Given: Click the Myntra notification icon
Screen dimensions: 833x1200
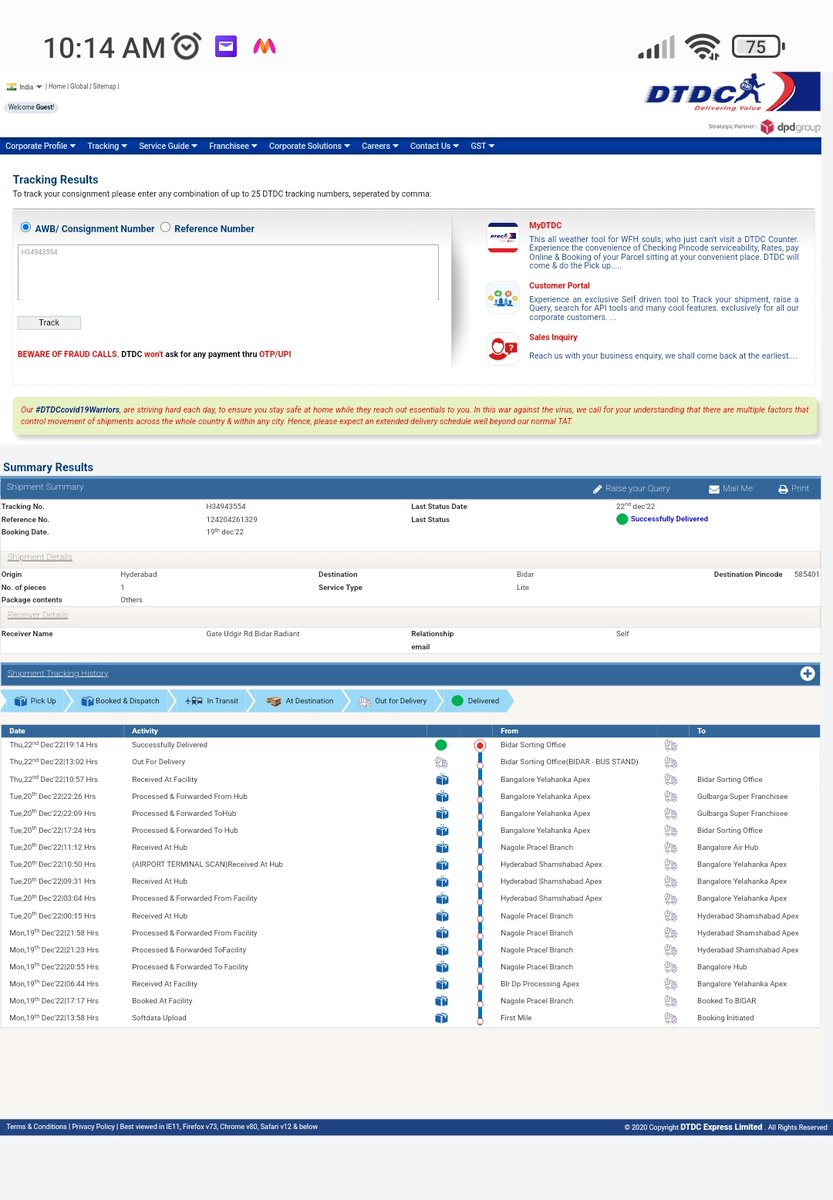Looking at the screenshot, I should pyautogui.click(x=264, y=46).
